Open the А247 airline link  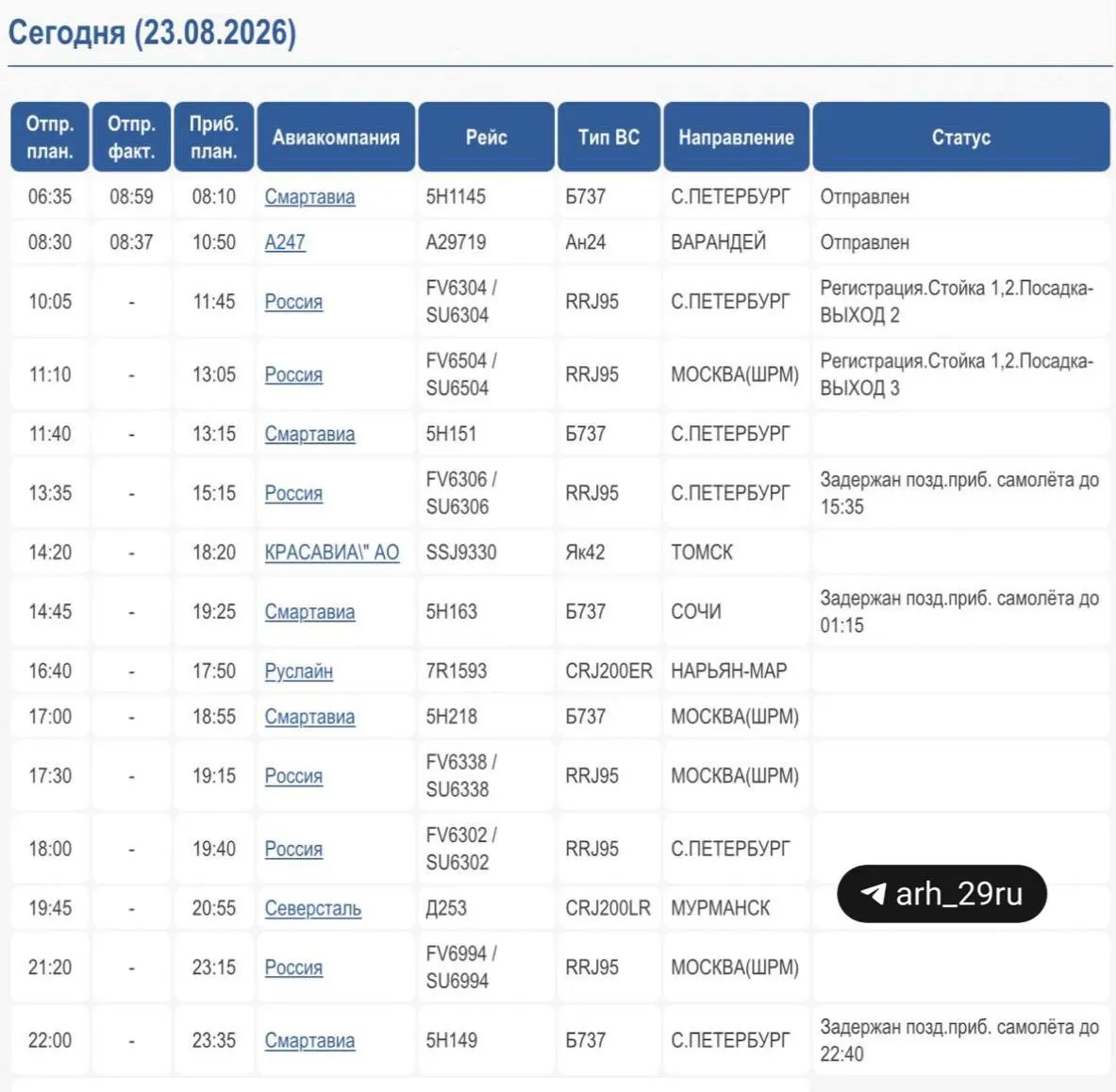tap(285, 242)
